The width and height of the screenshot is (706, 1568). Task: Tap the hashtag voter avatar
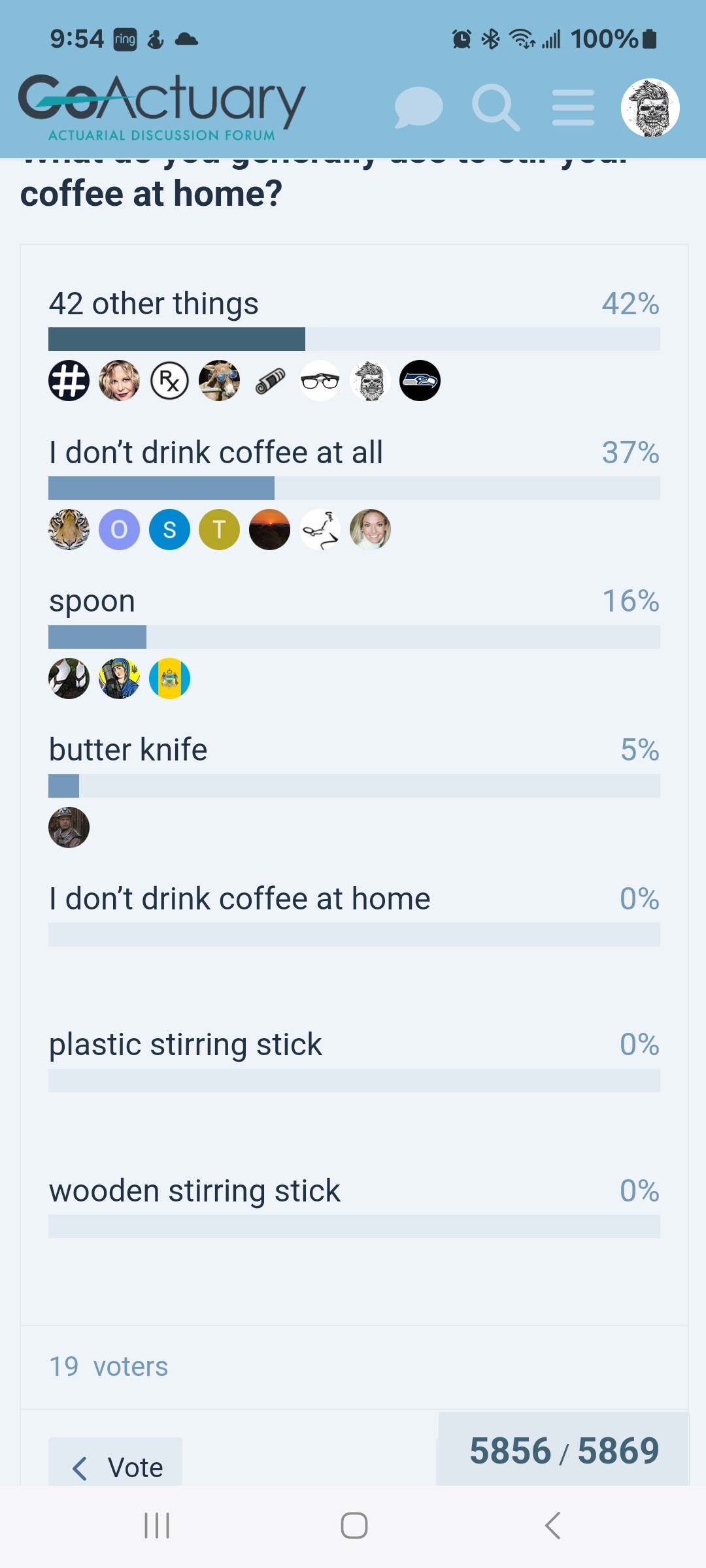coord(69,380)
